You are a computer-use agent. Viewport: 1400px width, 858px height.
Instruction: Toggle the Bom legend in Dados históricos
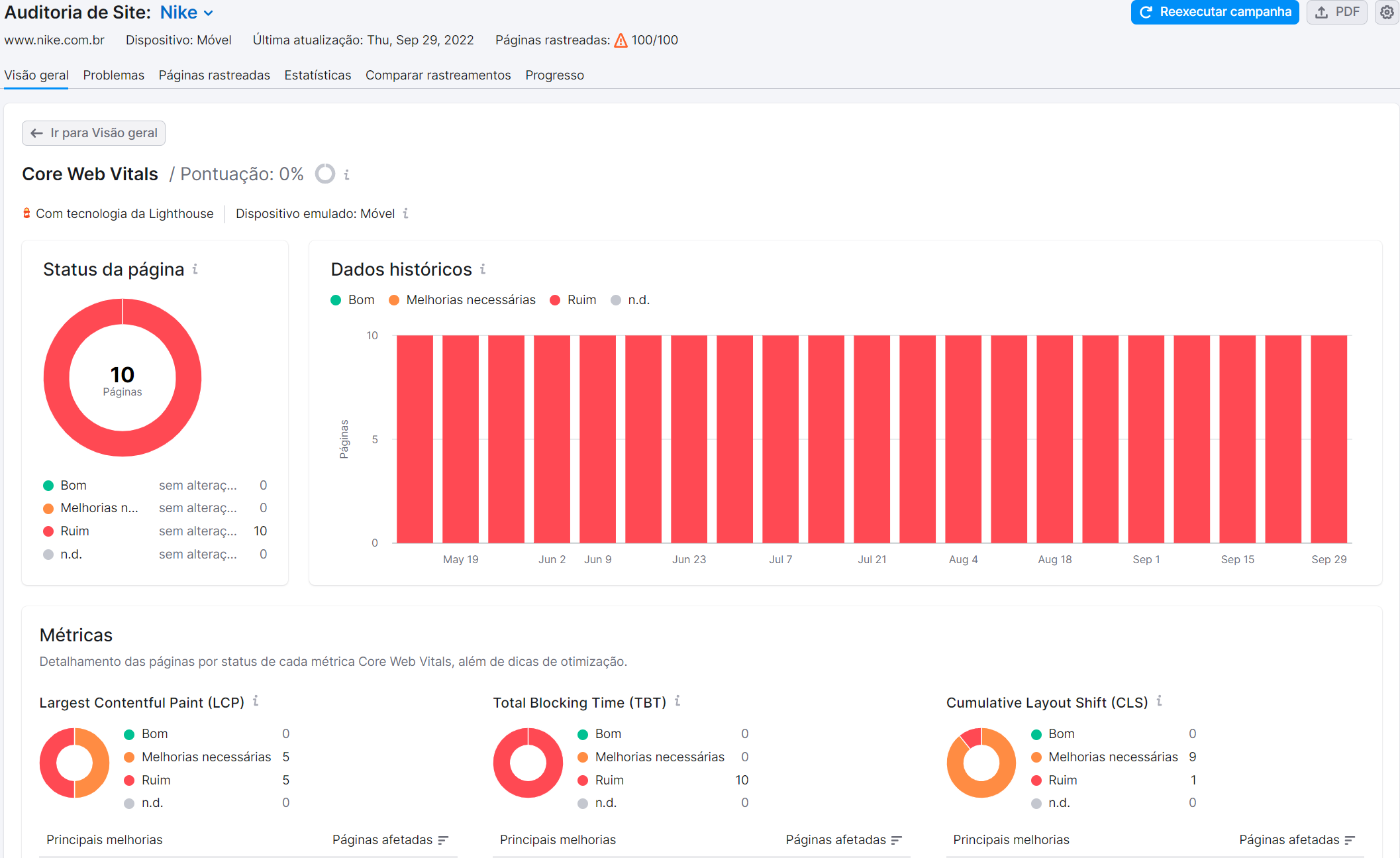point(352,299)
